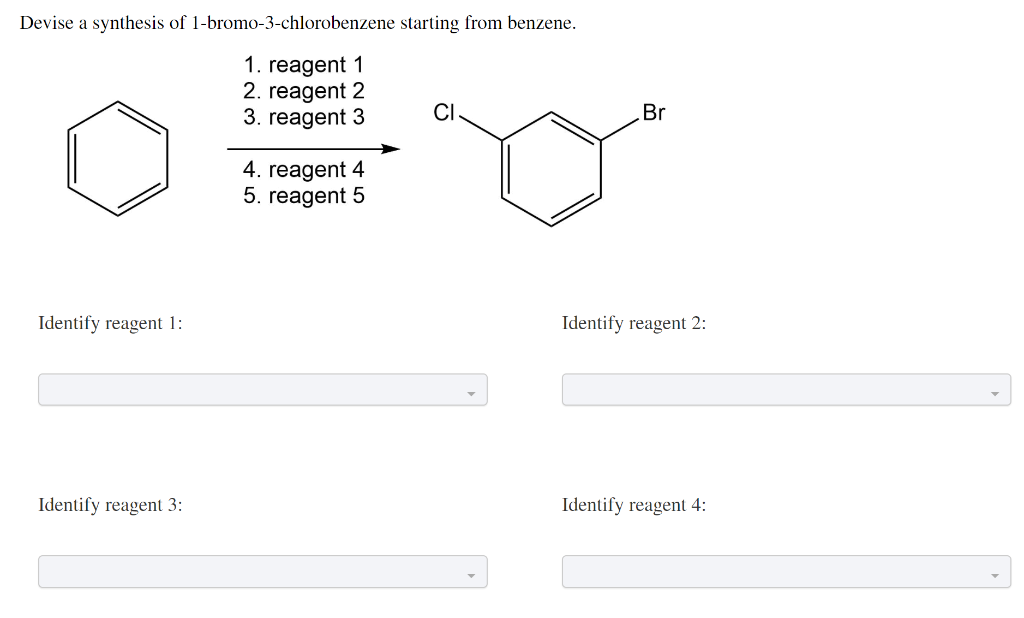This screenshot has height=618, width=1024.
Task: Click the 'Identify reagent 1:' label text
Action: click(111, 323)
